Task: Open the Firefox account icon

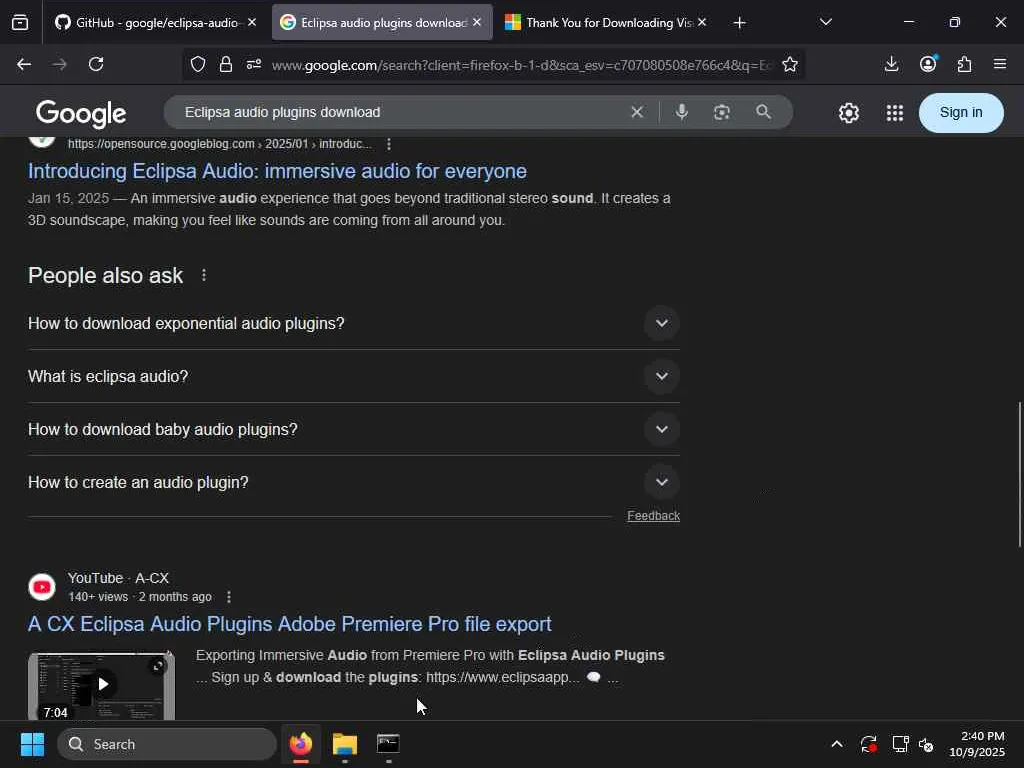Action: coord(928,64)
